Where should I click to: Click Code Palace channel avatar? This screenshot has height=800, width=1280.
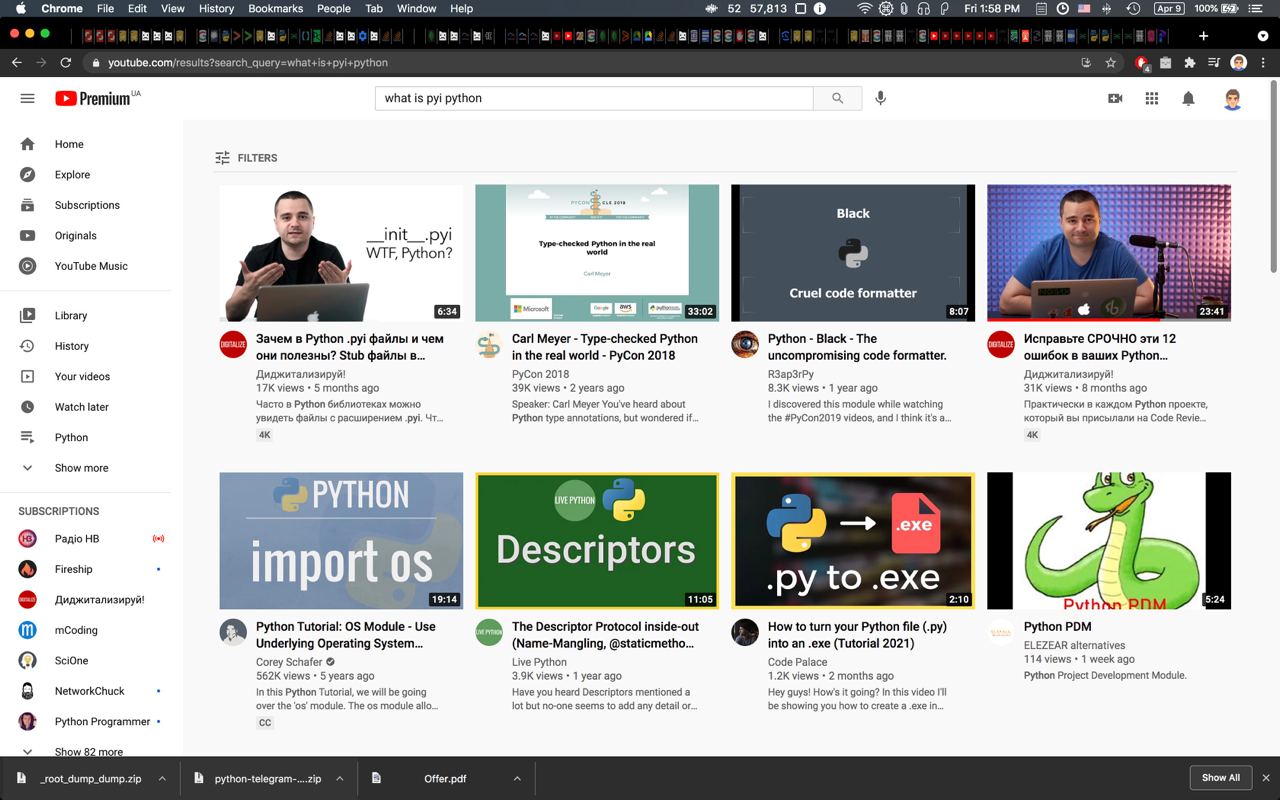(745, 632)
